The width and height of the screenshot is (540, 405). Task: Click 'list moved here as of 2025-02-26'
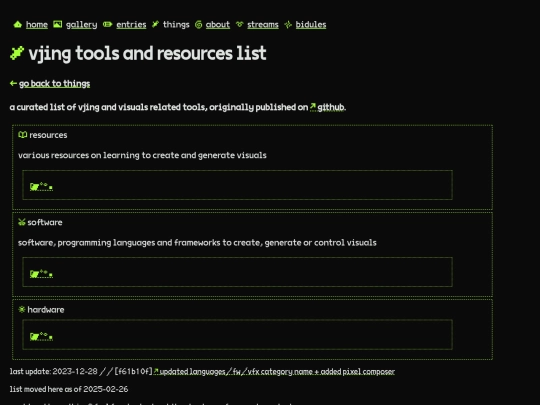[69, 389]
